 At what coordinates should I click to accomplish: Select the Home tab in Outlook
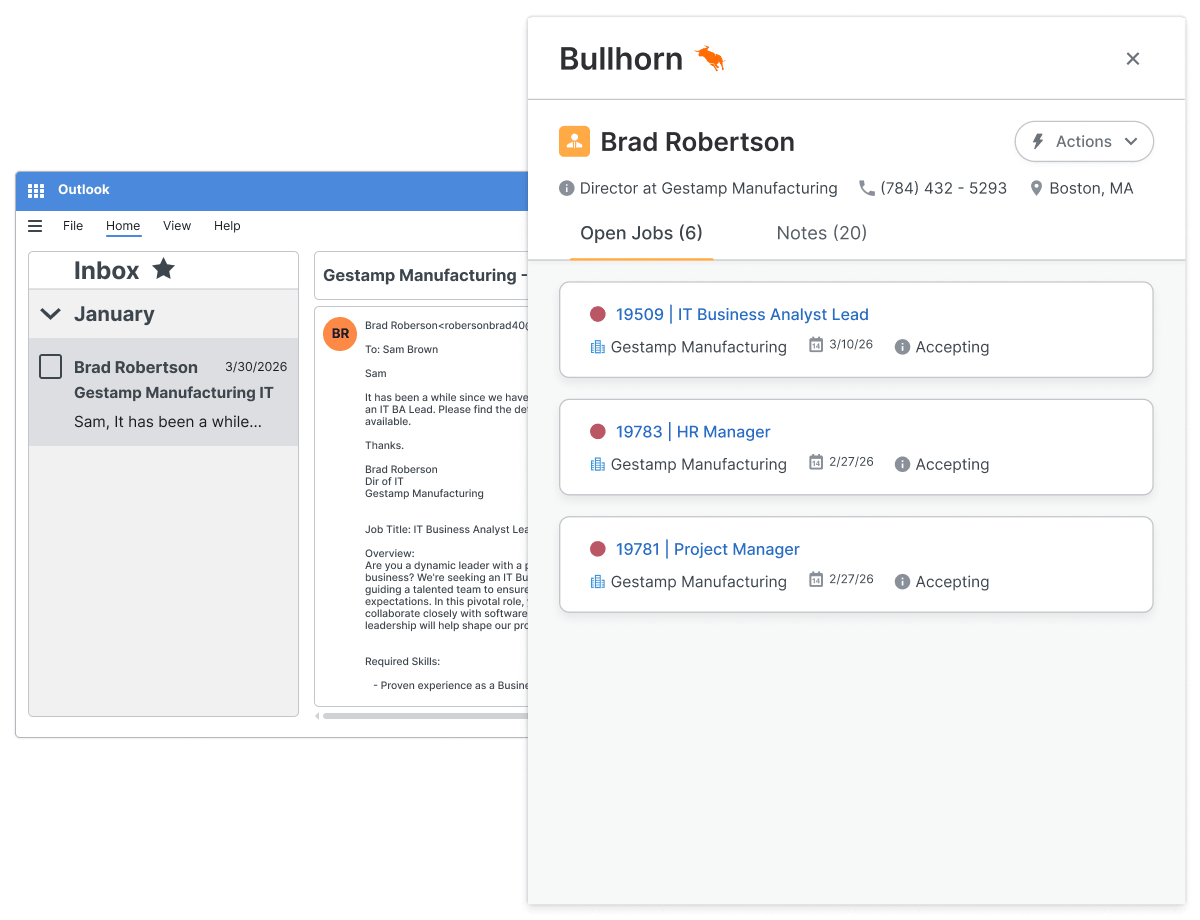tap(123, 226)
